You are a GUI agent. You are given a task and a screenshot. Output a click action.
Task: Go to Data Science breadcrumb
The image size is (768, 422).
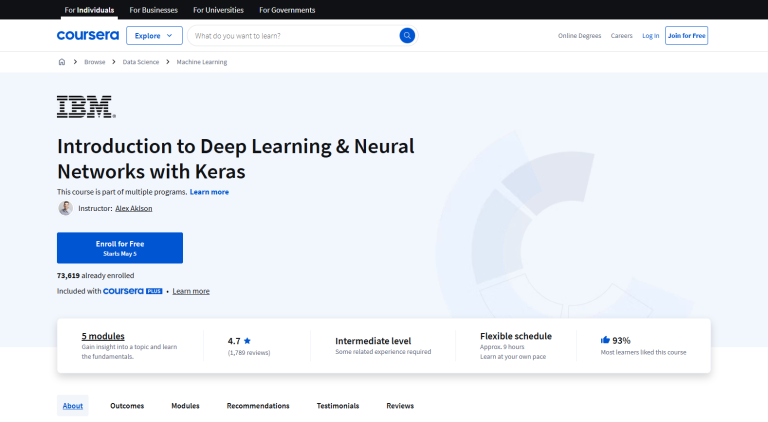[141, 62]
